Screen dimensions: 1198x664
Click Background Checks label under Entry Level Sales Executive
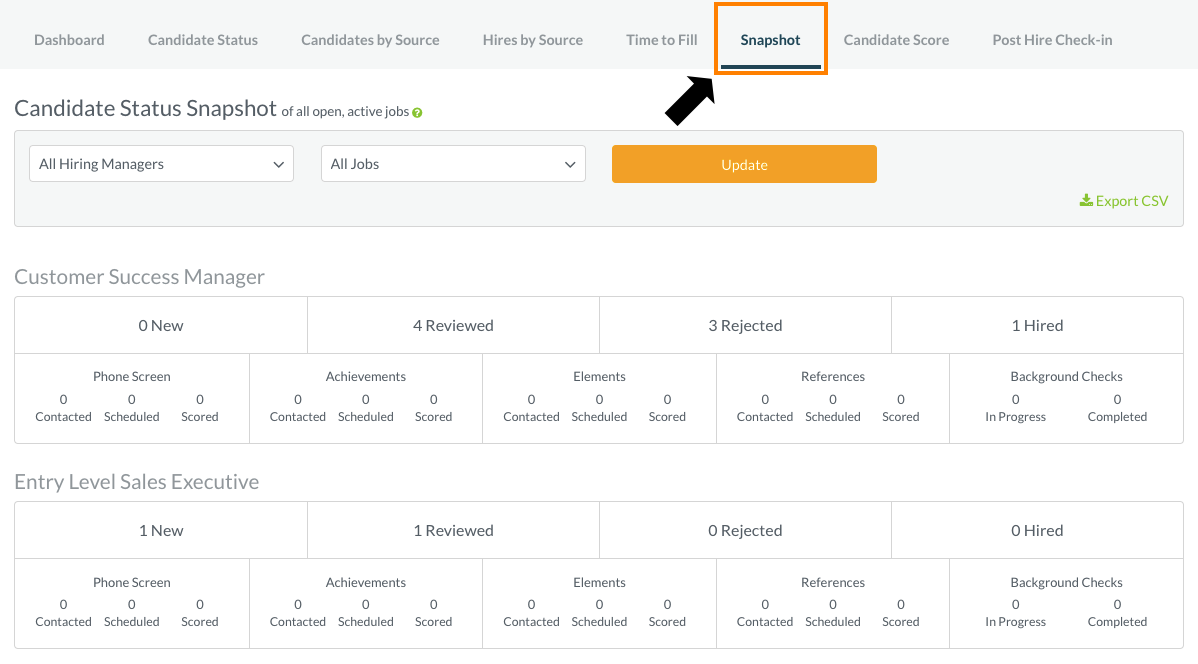(1067, 582)
